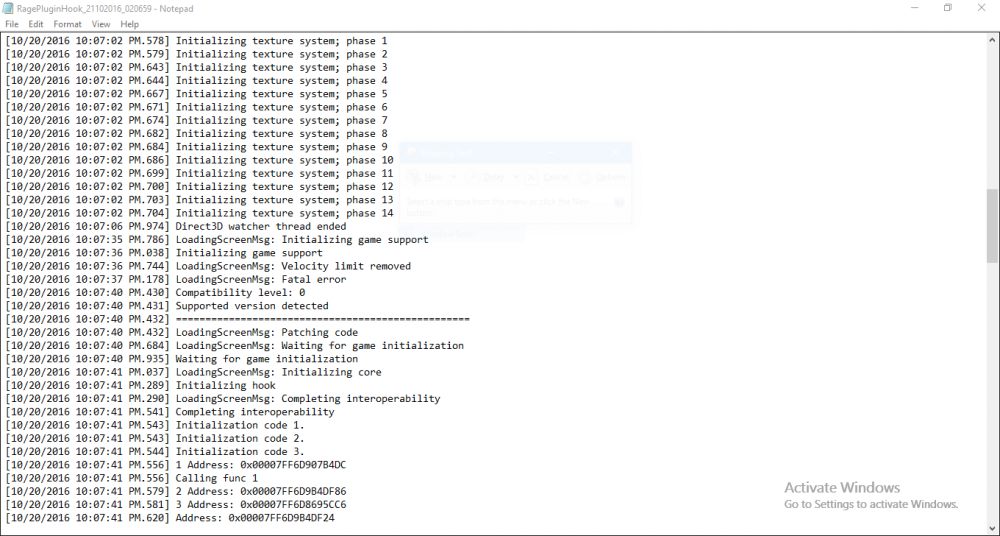Click the 10:07:40 PM.935 'Waiting for game initialization' line

182,359
